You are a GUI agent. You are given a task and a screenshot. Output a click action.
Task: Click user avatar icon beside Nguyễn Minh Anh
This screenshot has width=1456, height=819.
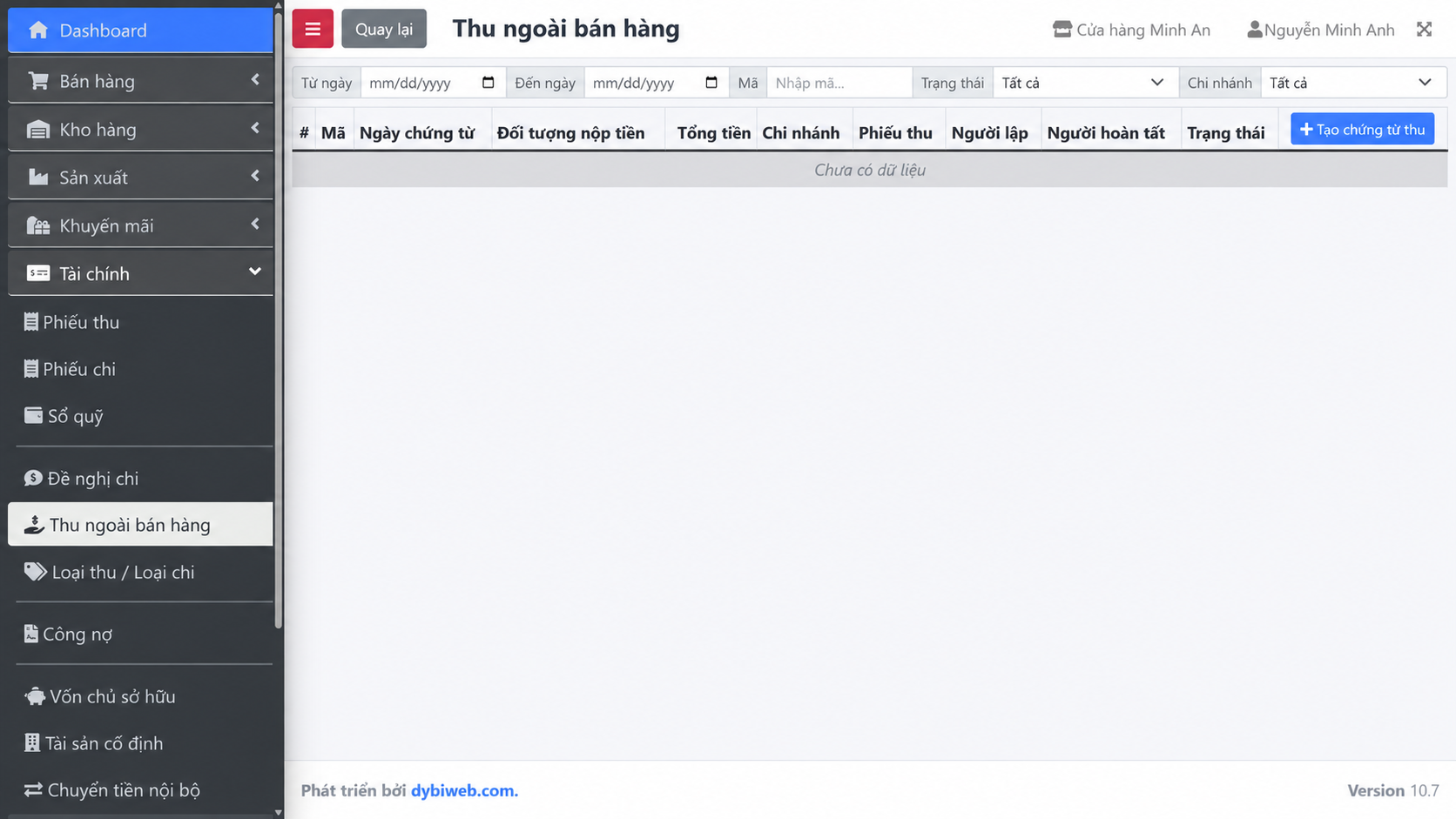tap(1255, 30)
